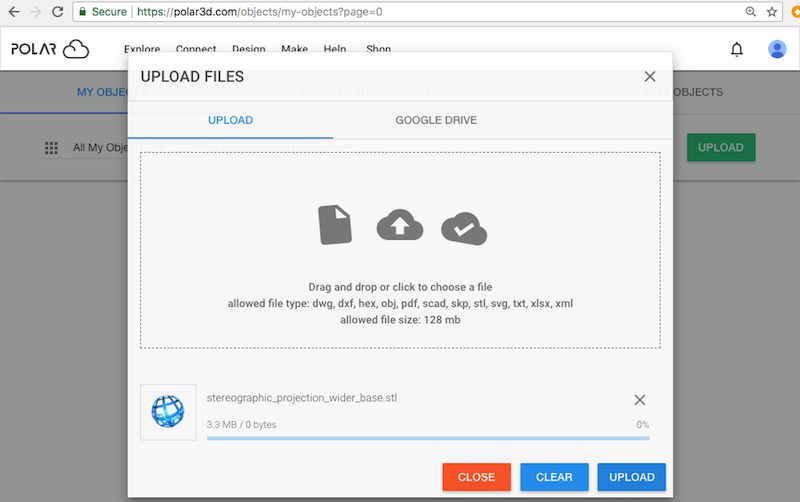Click the browser address bar URL
Viewport: 800px width, 502px height.
[260, 12]
